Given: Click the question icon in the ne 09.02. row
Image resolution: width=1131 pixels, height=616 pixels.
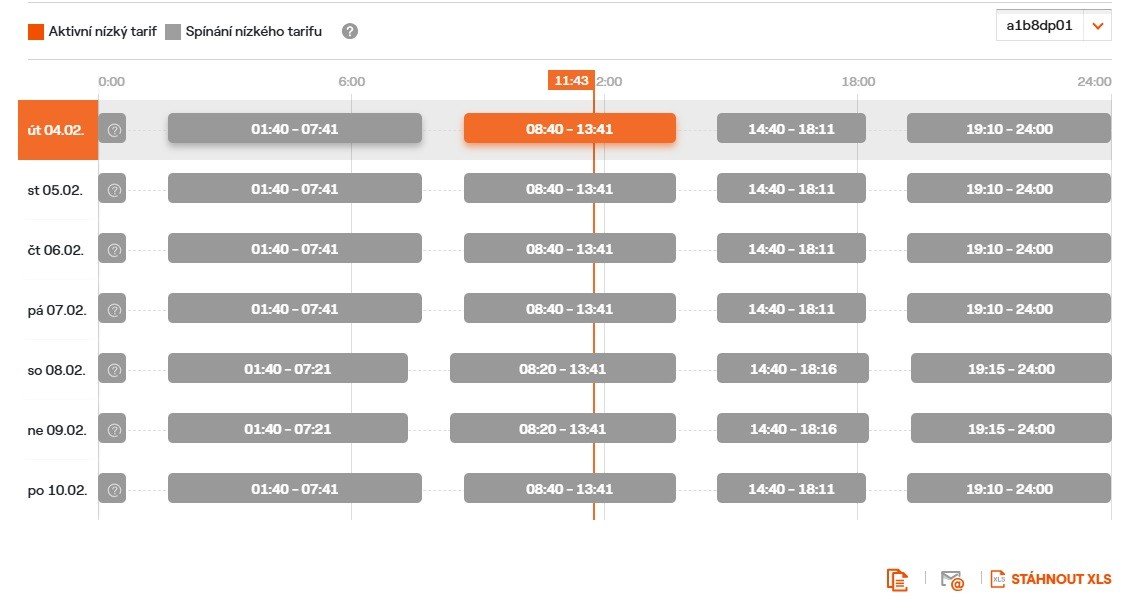Looking at the screenshot, I should coord(114,429).
